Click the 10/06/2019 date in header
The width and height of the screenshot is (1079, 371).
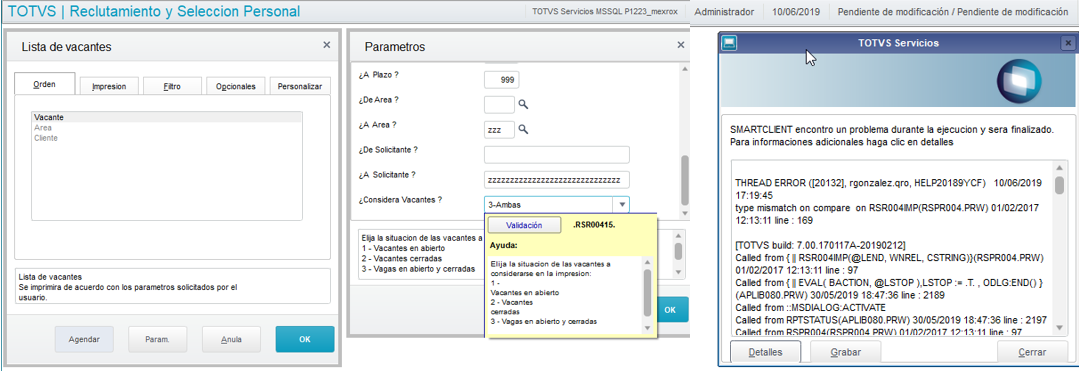click(x=795, y=12)
